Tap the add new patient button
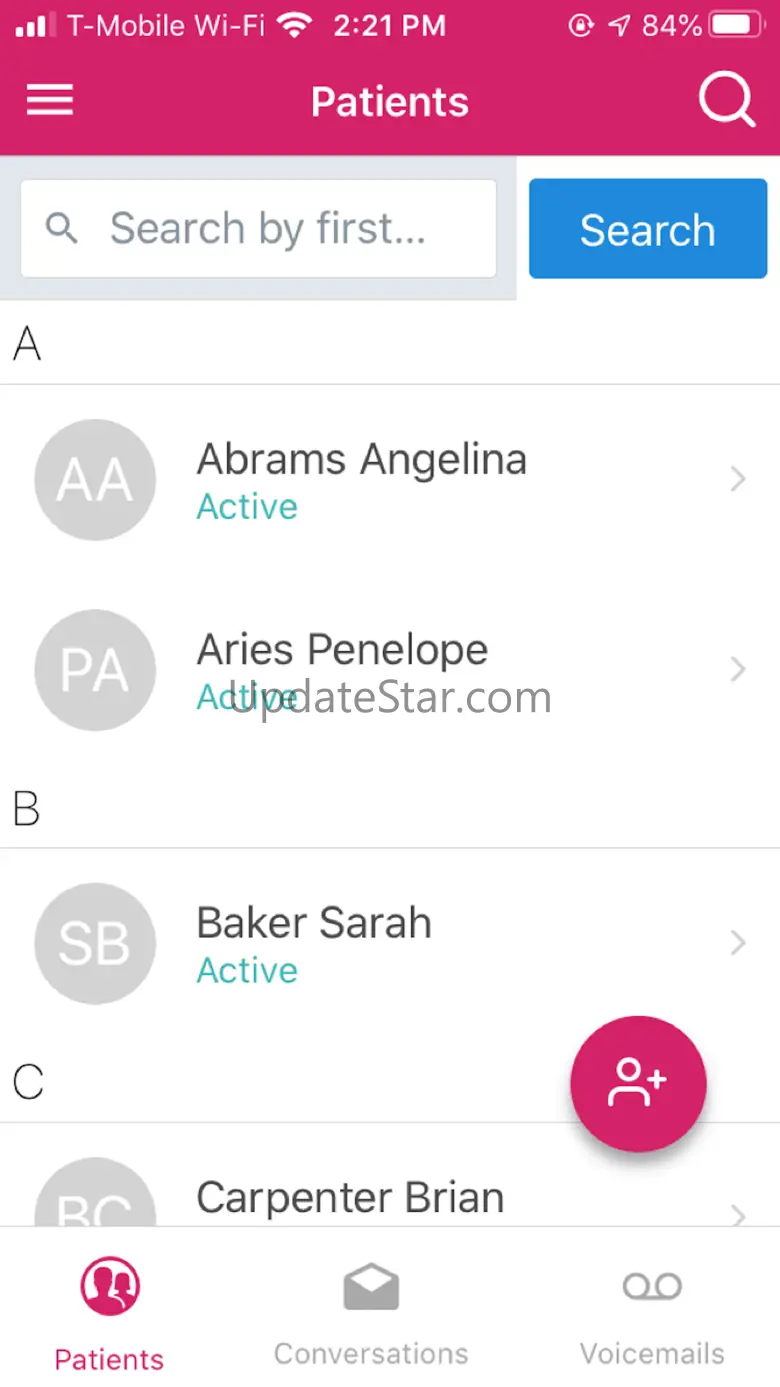The image size is (780, 1387). pyautogui.click(x=638, y=1083)
